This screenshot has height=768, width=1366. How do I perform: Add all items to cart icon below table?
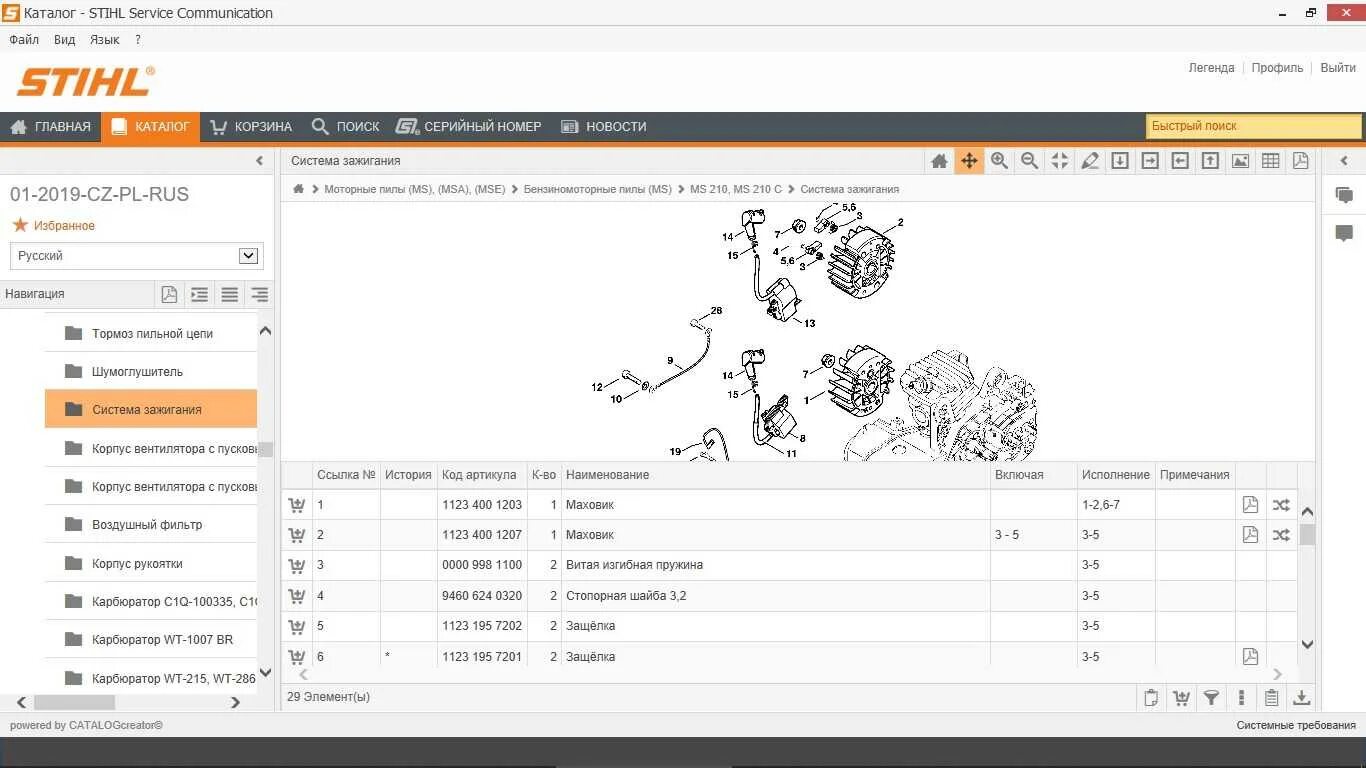coord(1181,698)
